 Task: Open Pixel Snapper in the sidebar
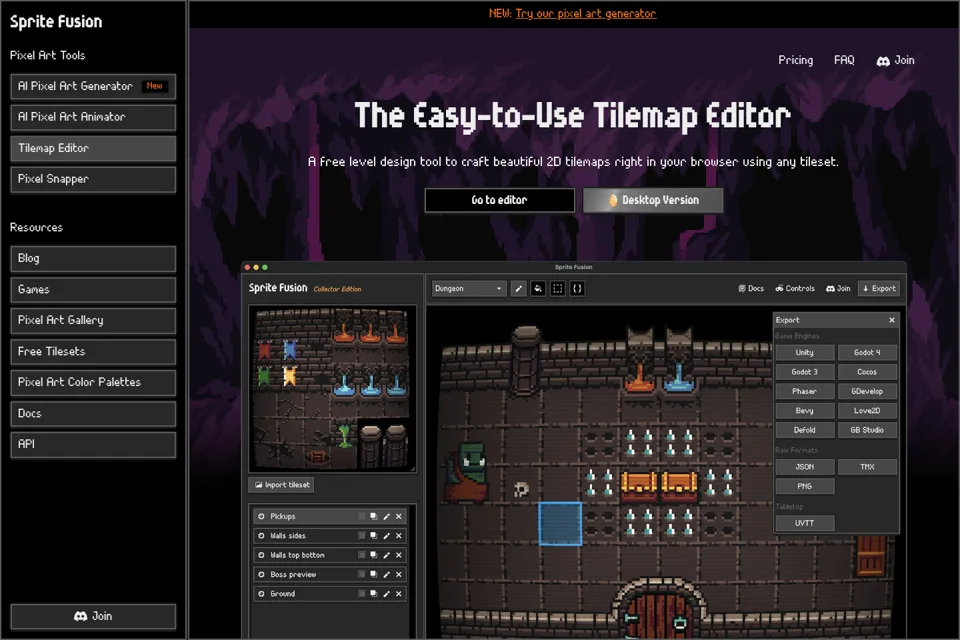[x=93, y=179]
